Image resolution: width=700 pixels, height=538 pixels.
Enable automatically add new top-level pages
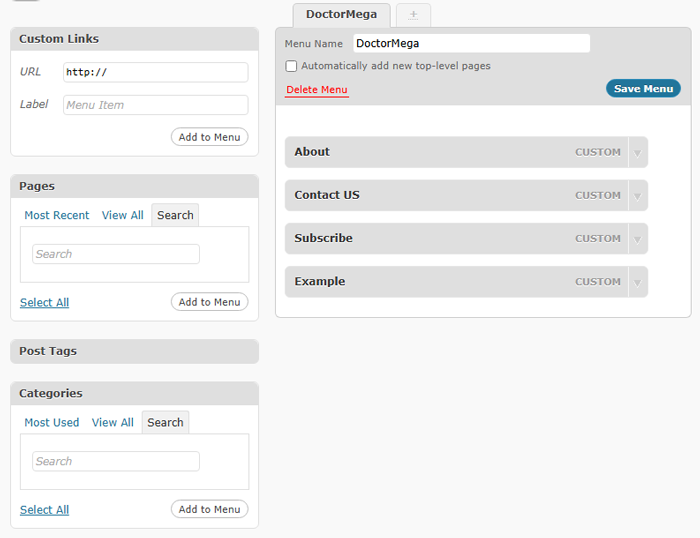(x=292, y=66)
